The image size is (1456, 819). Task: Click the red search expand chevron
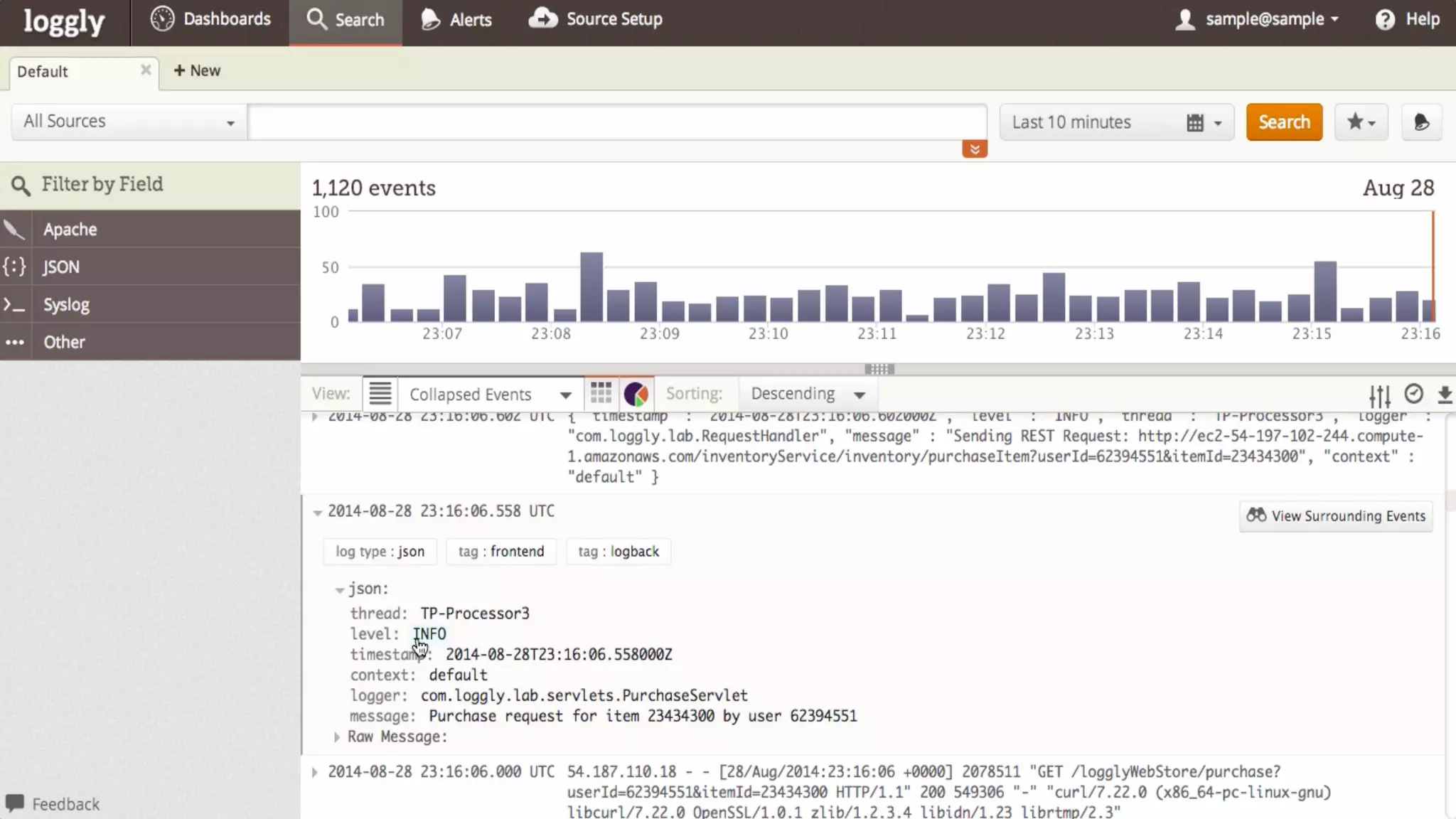click(975, 149)
